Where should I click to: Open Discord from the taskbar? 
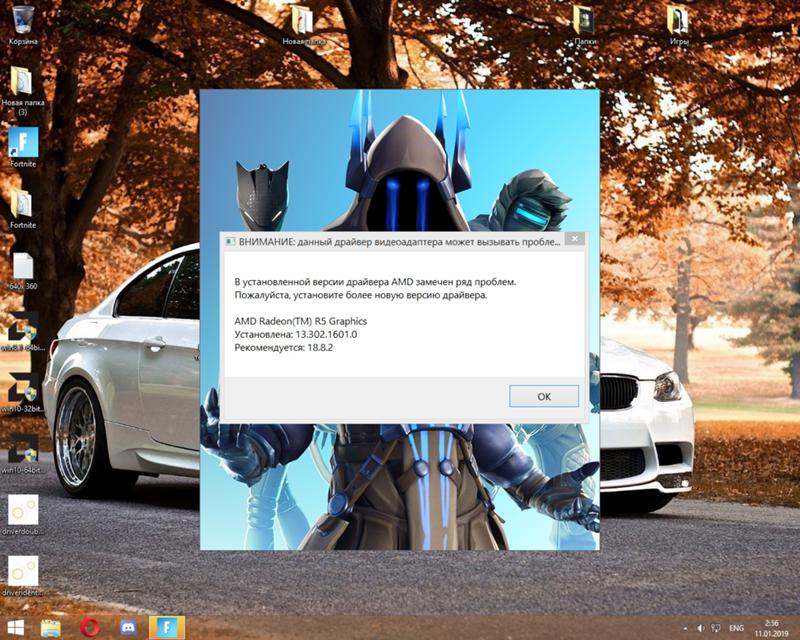click(128, 628)
